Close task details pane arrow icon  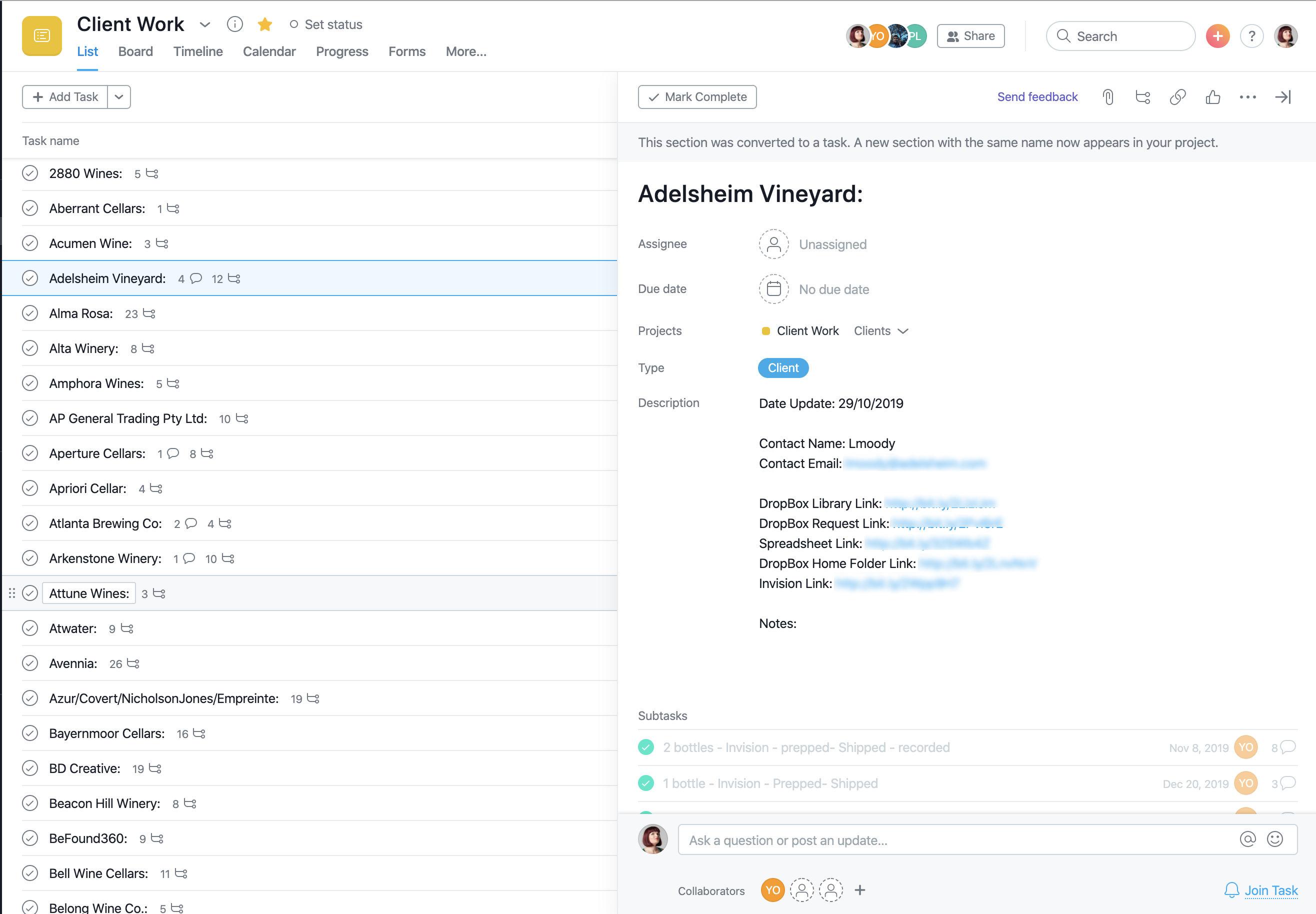click(1283, 97)
